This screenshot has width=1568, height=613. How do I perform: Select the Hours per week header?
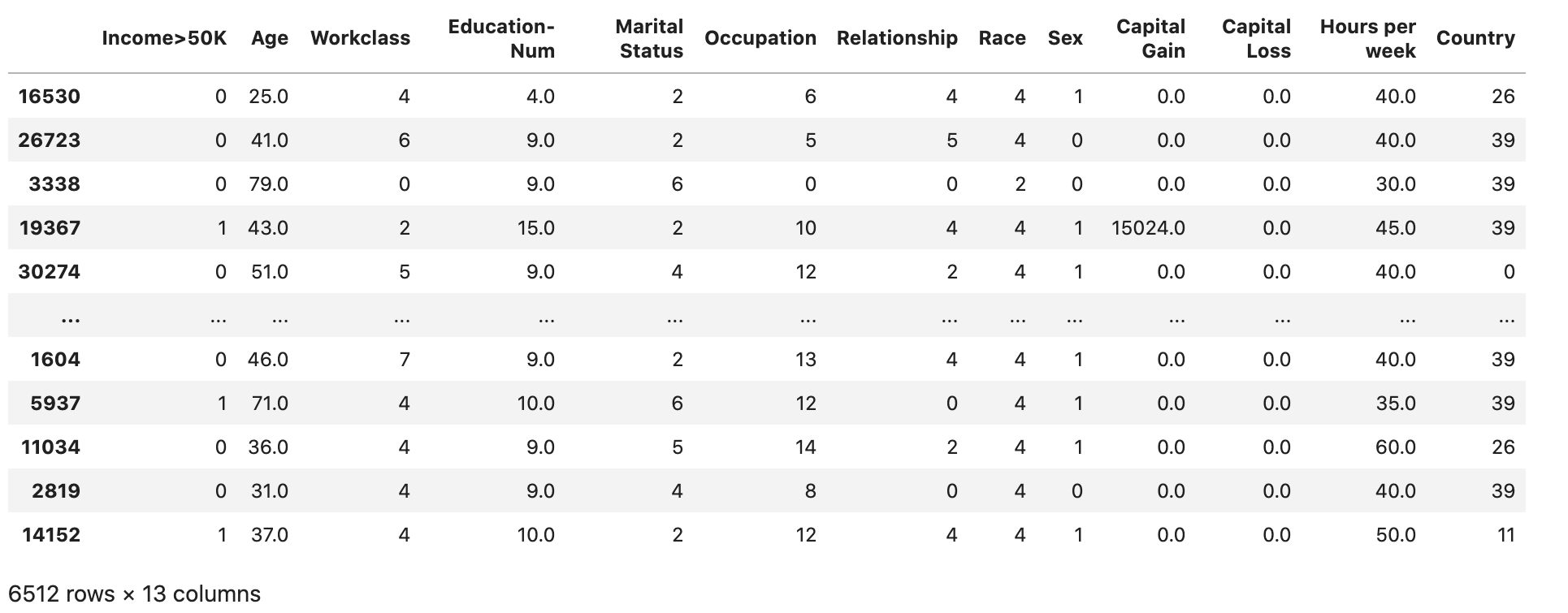pyautogui.click(x=1367, y=38)
